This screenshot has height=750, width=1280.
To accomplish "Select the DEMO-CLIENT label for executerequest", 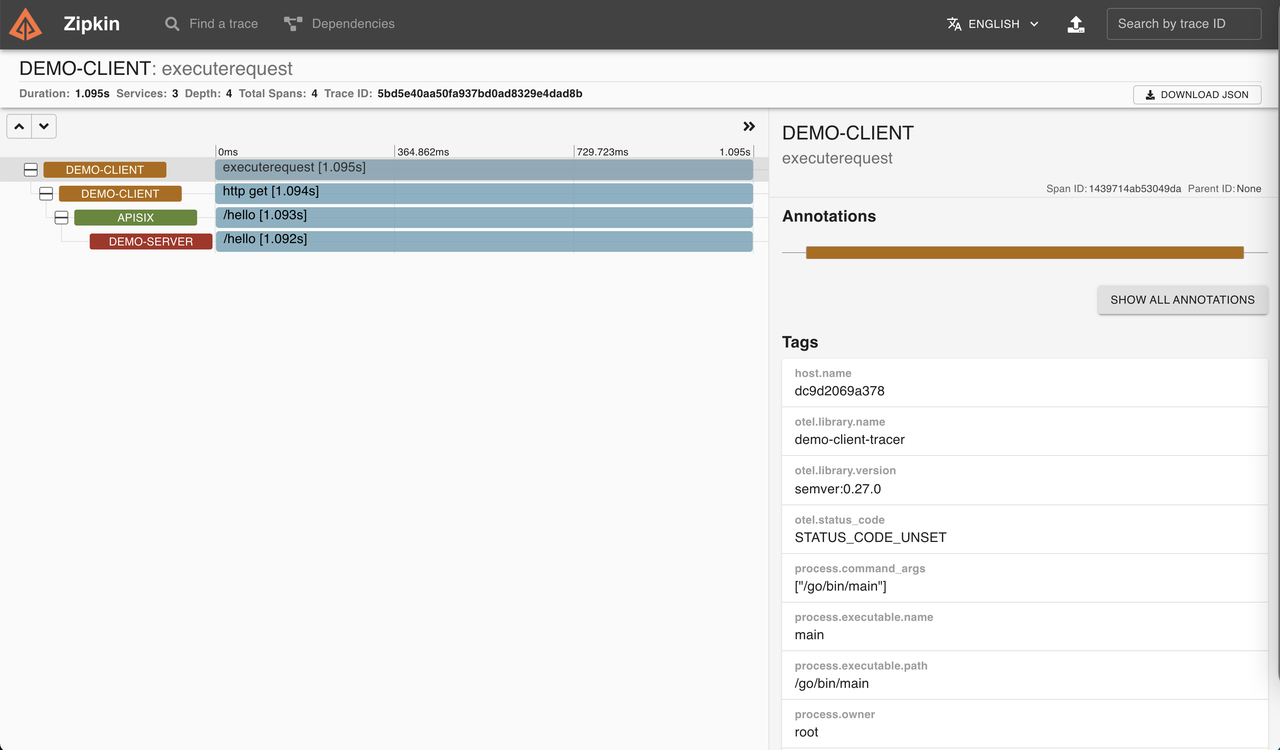I will coord(105,170).
